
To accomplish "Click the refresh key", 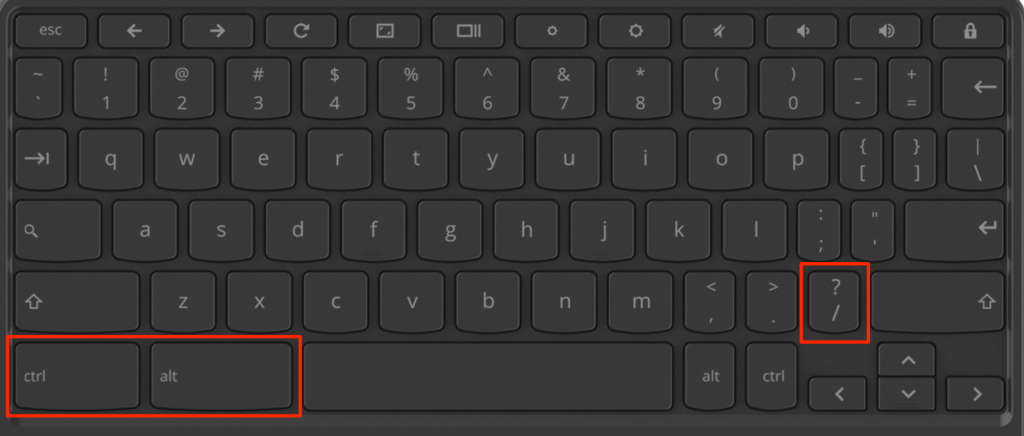I will 301,31.
